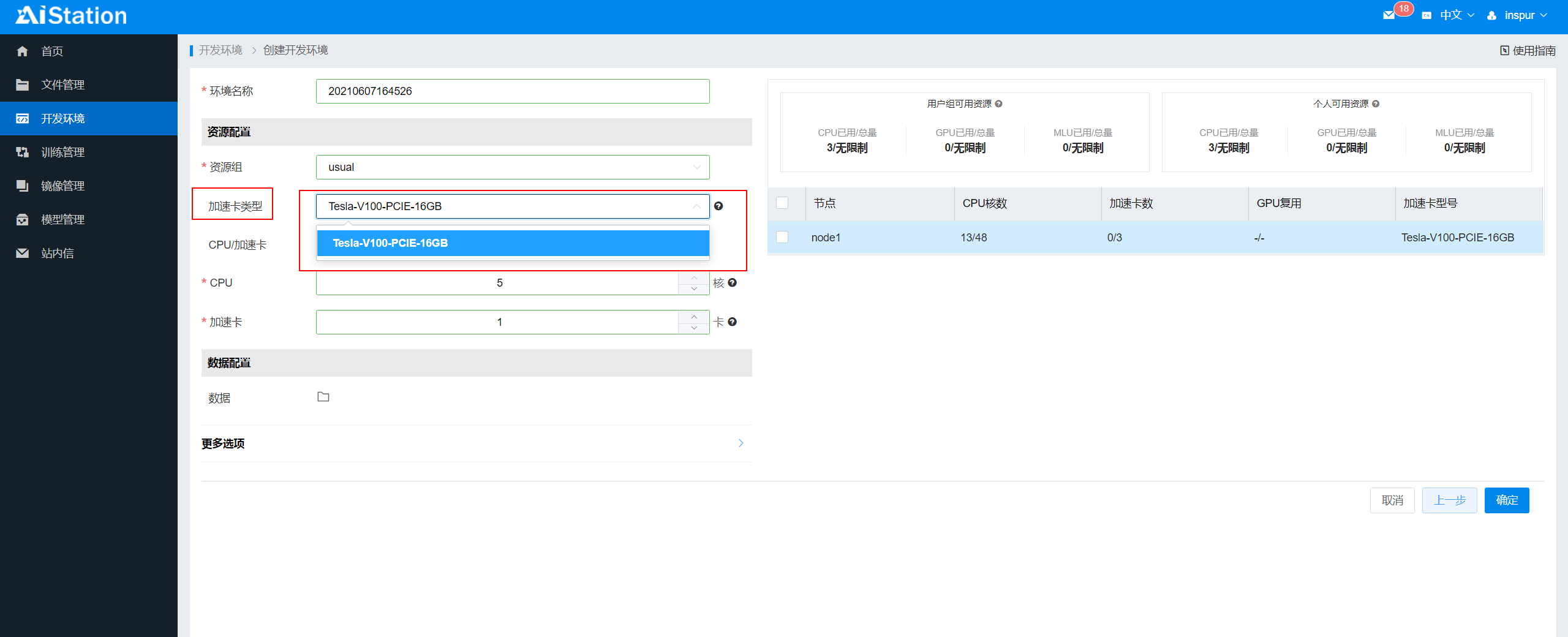The width and height of the screenshot is (1568, 637).
Task: Click the 取消 cancel button
Action: pos(1392,500)
